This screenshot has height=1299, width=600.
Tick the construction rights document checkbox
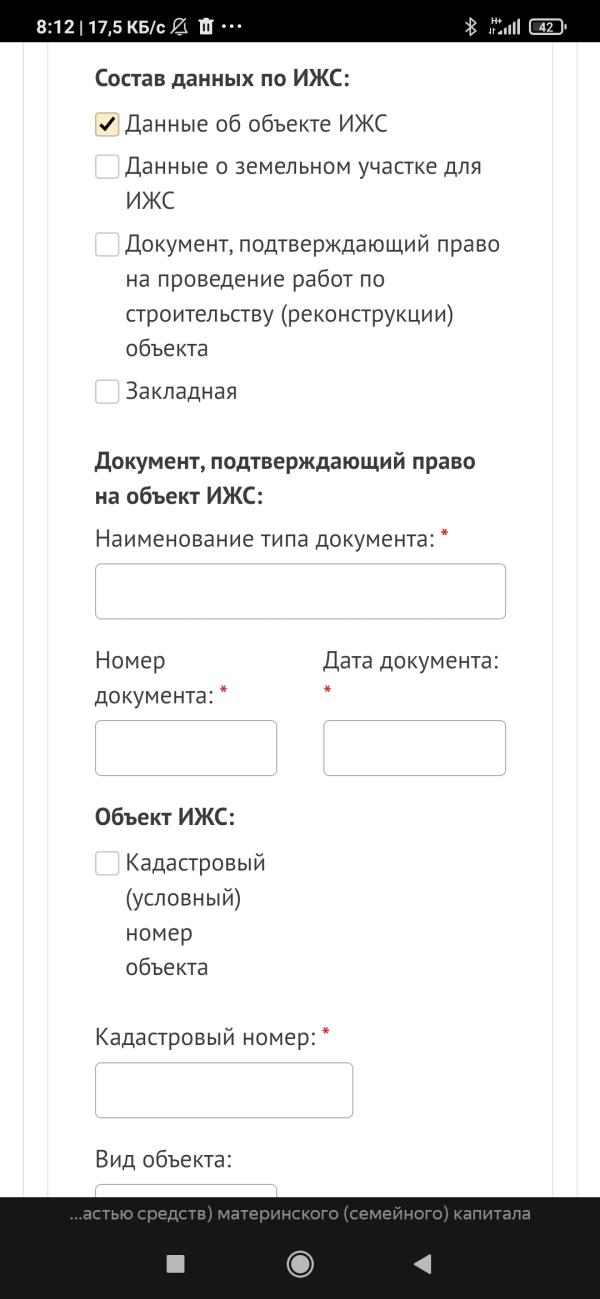pyautogui.click(x=107, y=244)
